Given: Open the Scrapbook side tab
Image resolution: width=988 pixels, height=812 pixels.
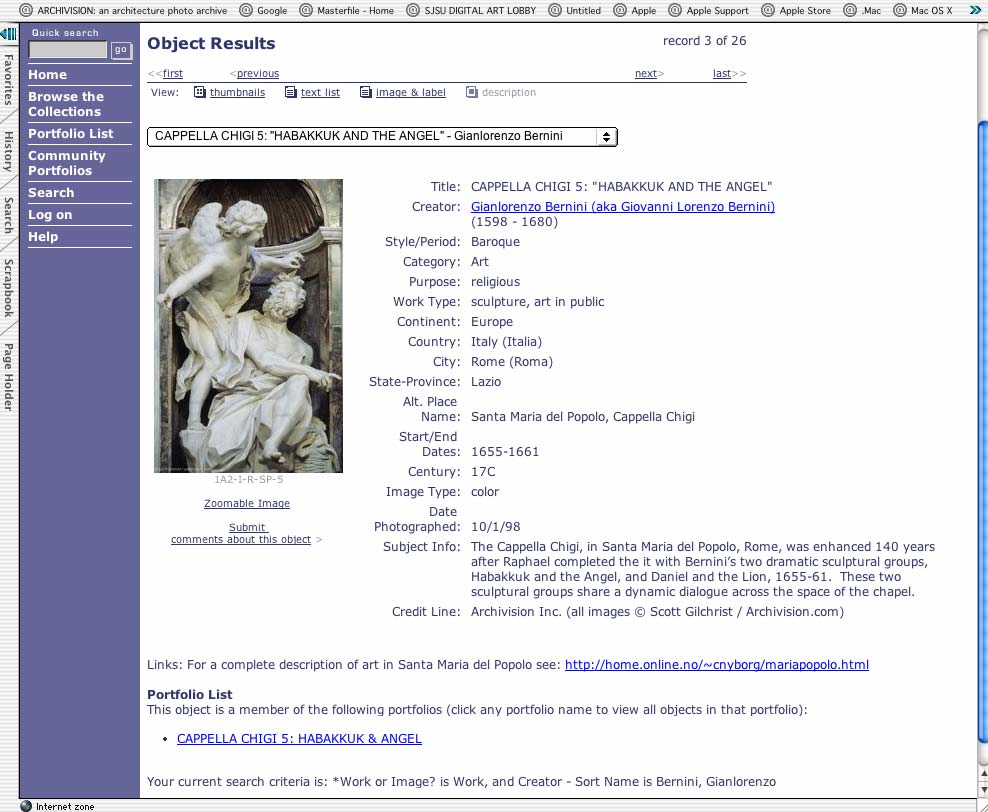Looking at the screenshot, I should click(8, 287).
